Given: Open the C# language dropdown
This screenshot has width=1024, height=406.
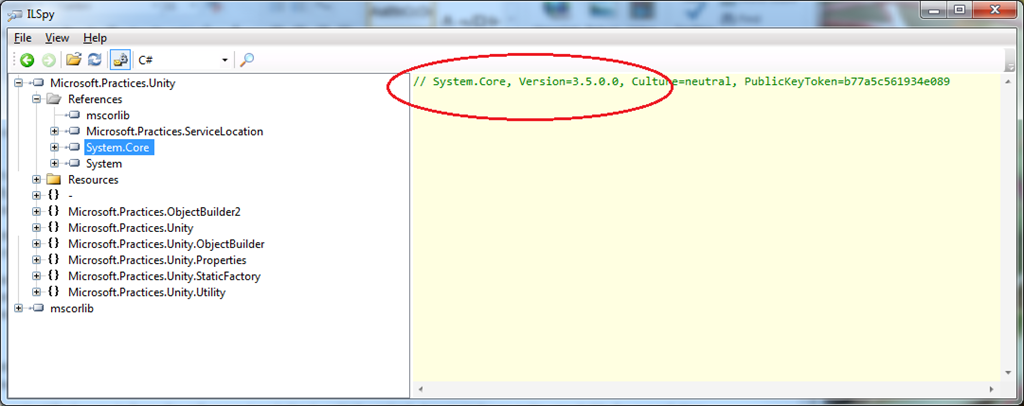Looking at the screenshot, I should click(225, 60).
